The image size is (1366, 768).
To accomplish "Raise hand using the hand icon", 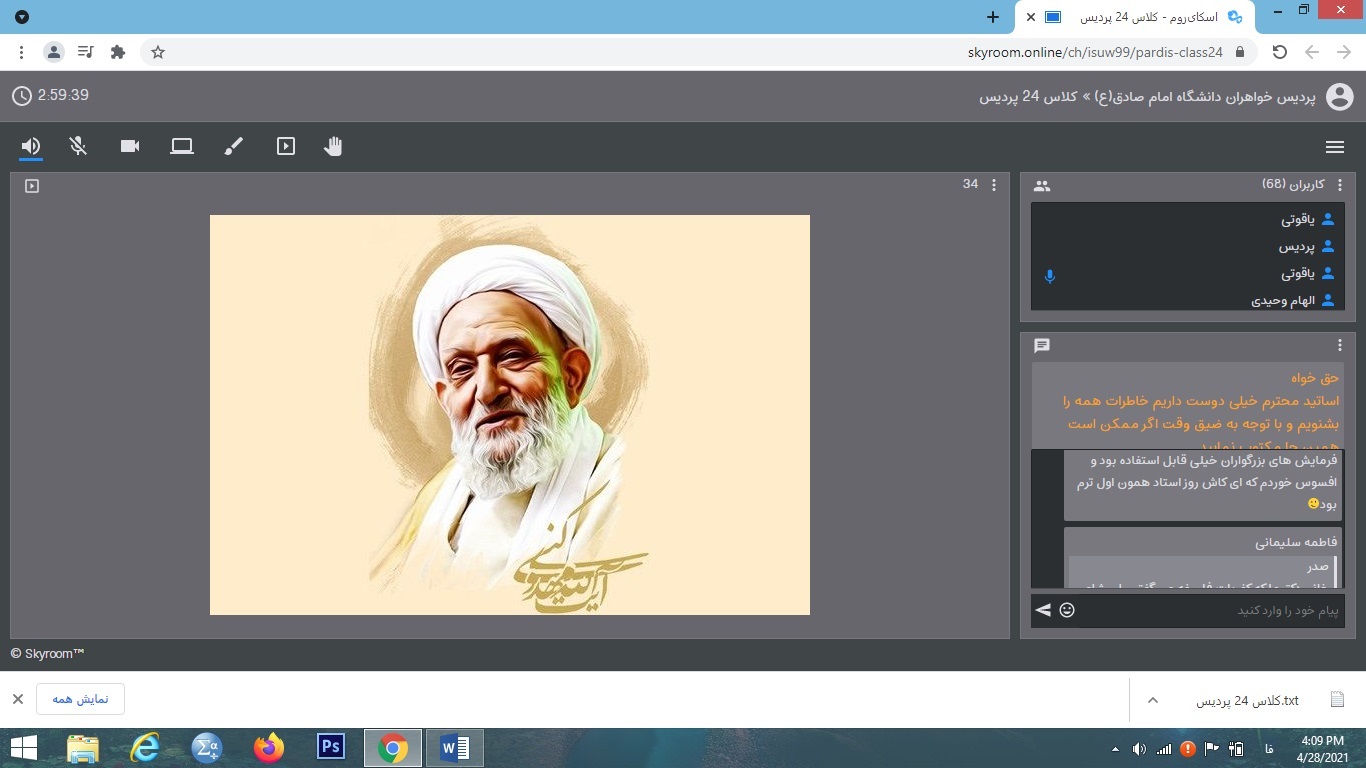I will [x=333, y=146].
